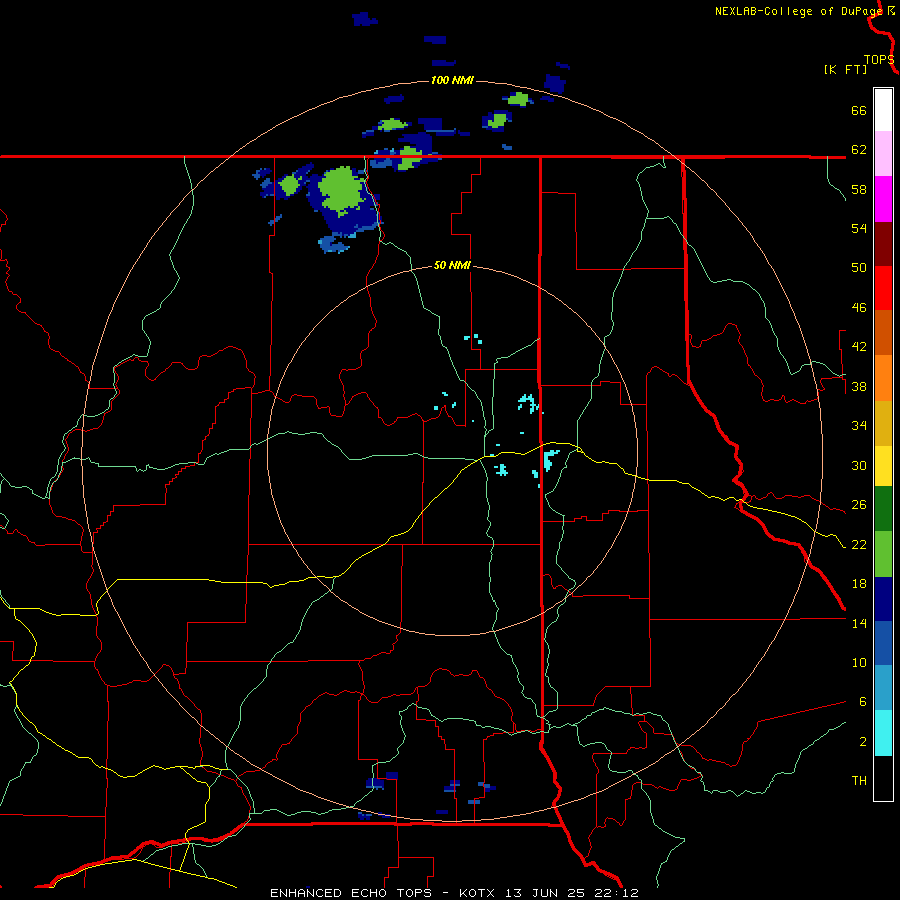The width and height of the screenshot is (900, 900).
Task: Click the "6" legend value
Action: click(x=862, y=702)
